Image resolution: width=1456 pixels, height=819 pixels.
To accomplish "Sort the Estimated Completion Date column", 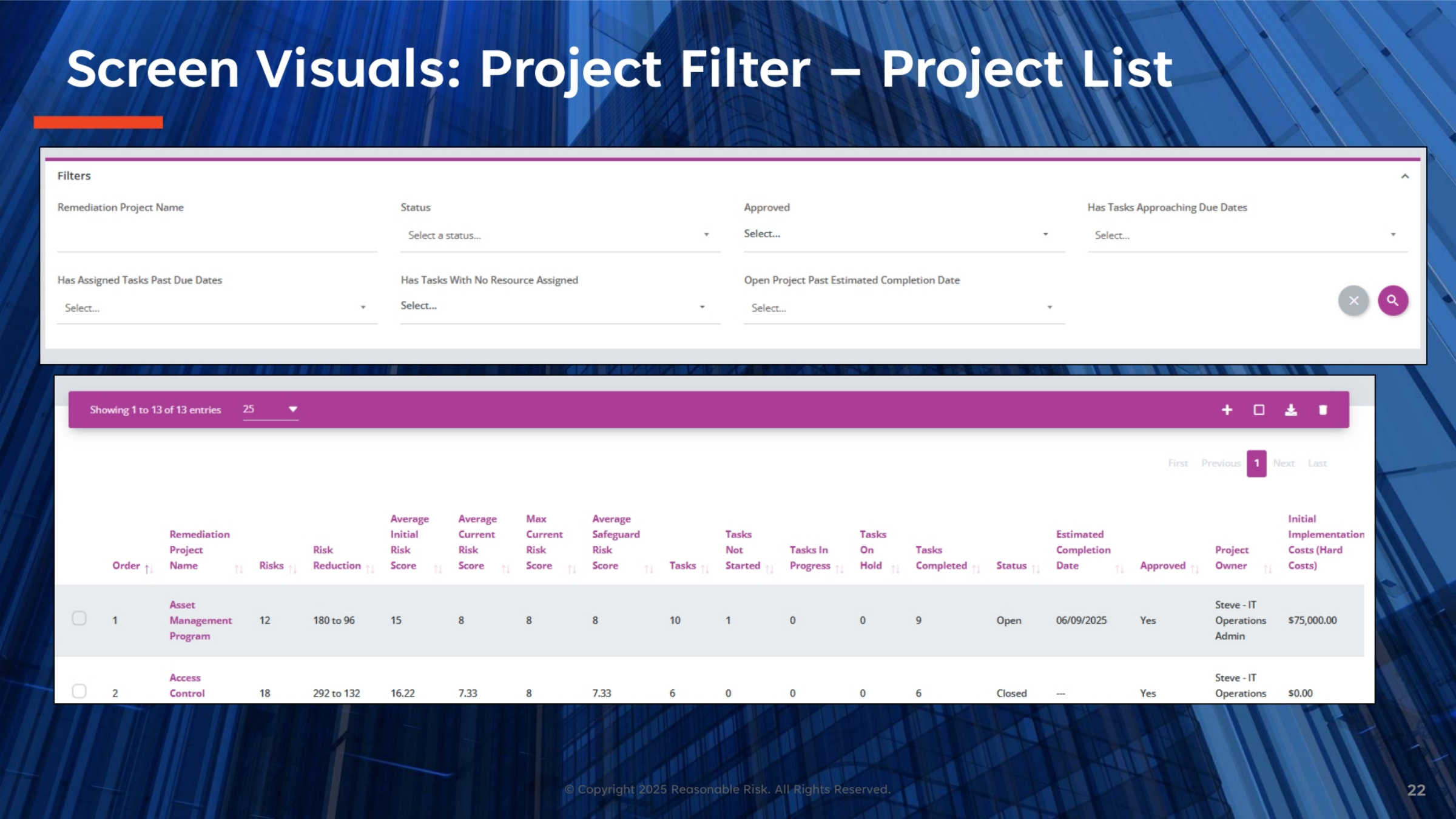I will coord(1120,568).
